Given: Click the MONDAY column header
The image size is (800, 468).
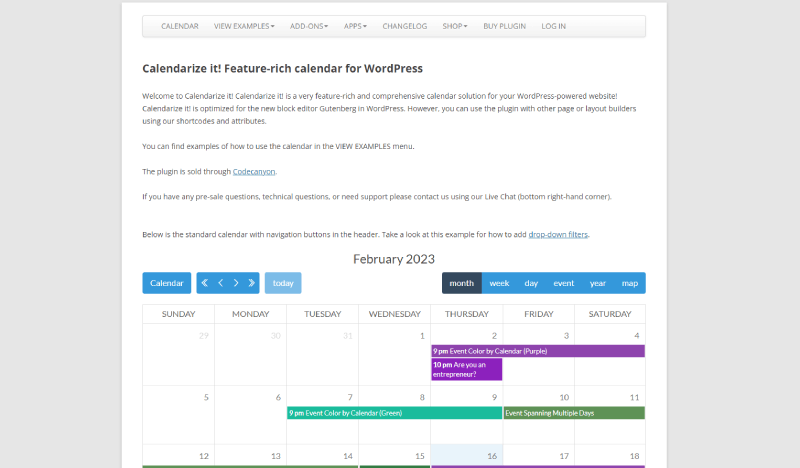Looking at the screenshot, I should [251, 314].
